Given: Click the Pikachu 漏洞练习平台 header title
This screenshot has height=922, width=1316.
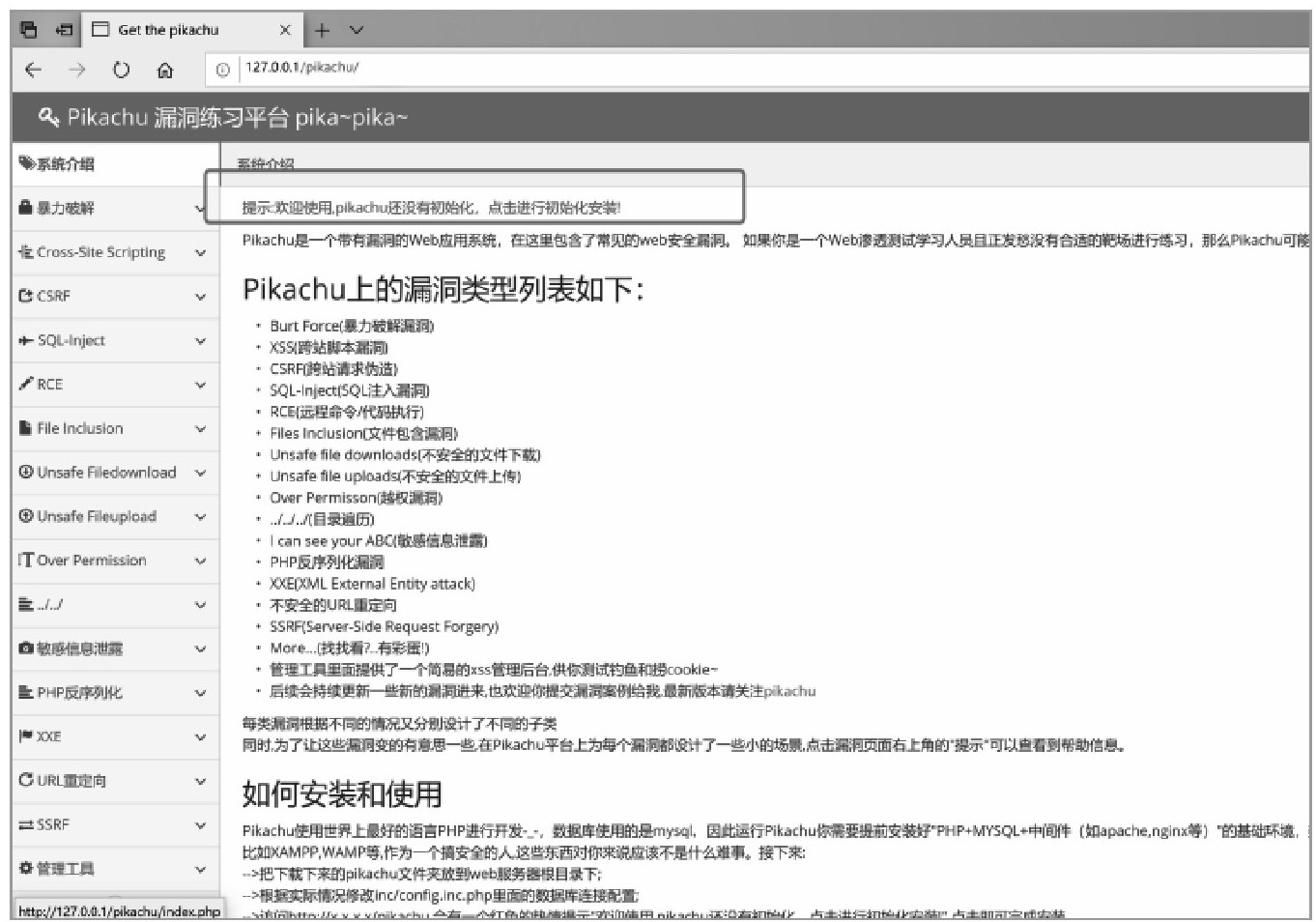Looking at the screenshot, I should 238,118.
